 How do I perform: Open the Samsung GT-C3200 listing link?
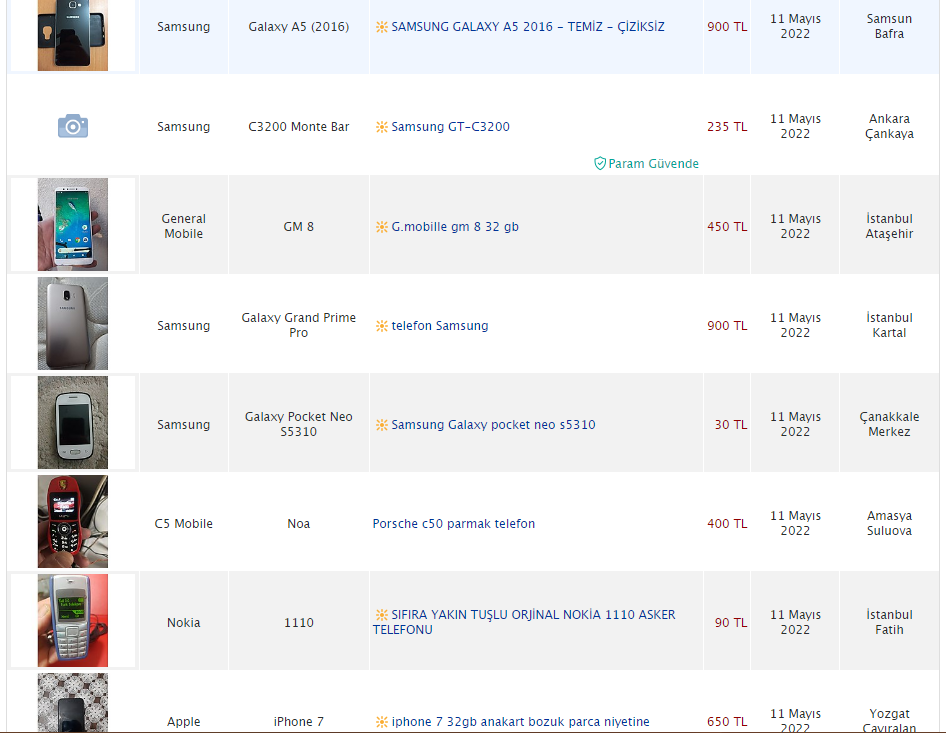451,127
